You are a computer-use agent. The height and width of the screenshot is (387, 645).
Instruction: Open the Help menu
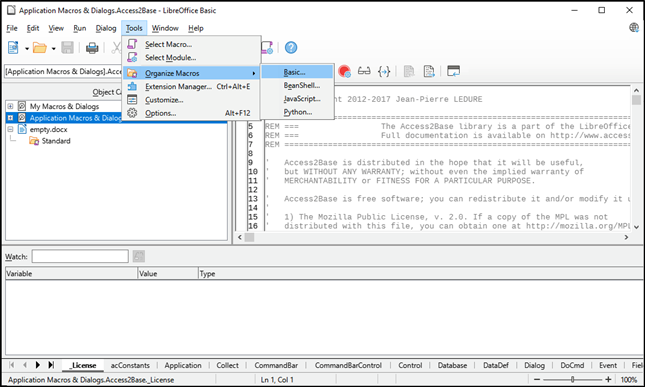click(x=196, y=28)
